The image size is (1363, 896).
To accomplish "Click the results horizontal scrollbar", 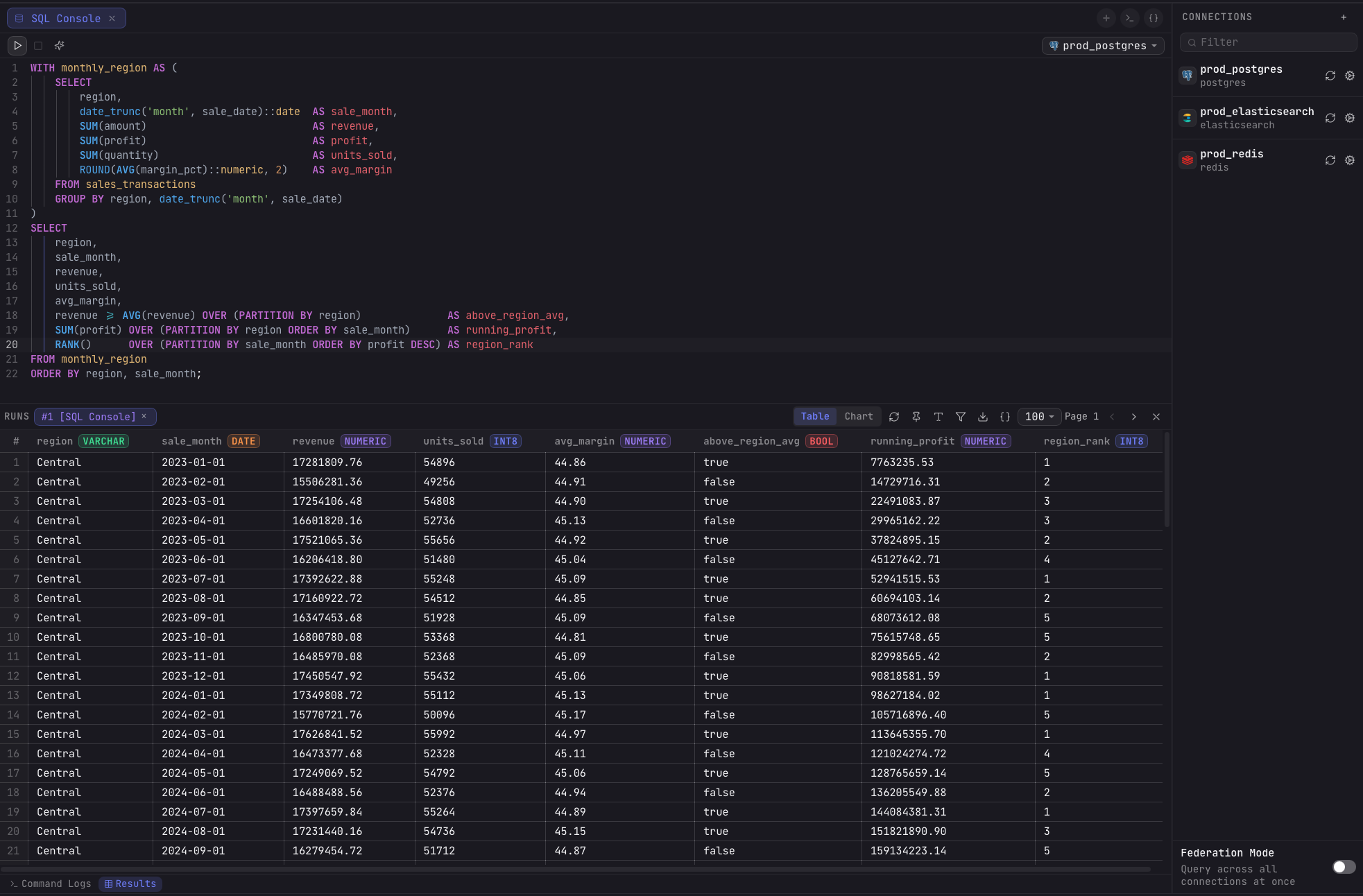I will (x=576, y=869).
